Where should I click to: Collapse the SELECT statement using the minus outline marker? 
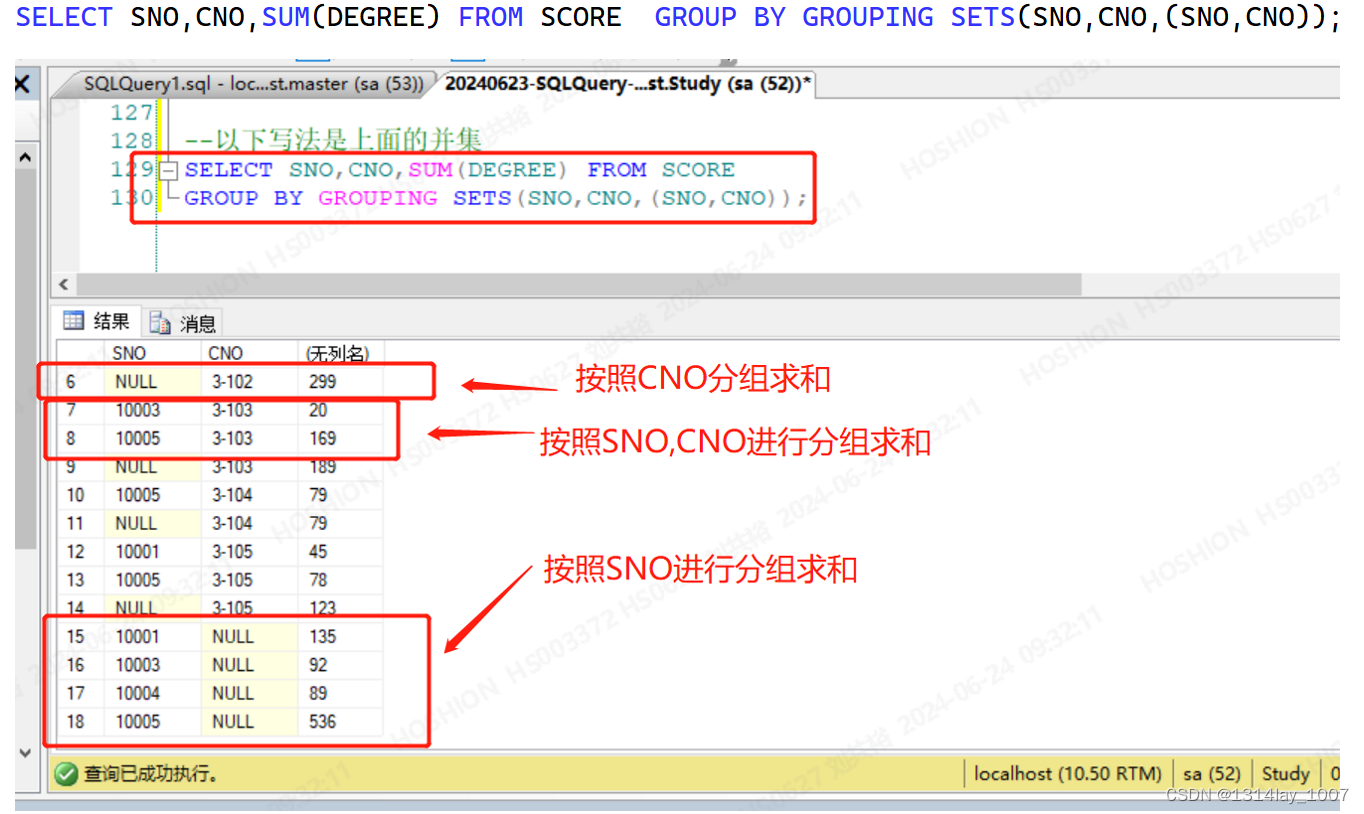[x=167, y=170]
